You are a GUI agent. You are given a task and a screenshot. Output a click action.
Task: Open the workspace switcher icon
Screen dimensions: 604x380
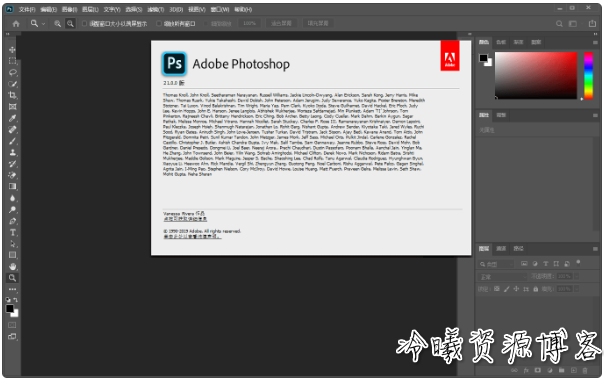(573, 24)
